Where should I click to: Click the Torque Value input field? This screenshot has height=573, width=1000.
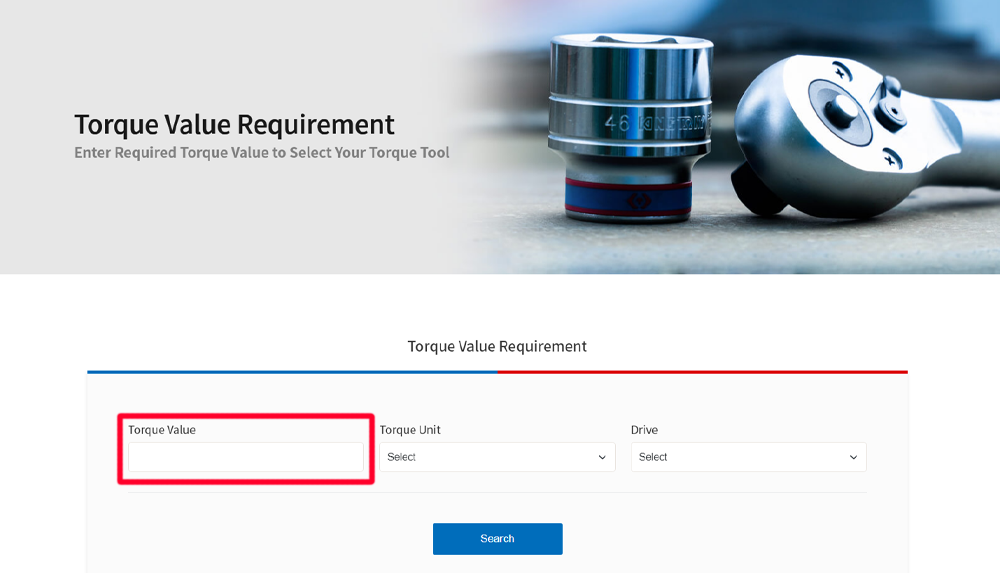tap(245, 457)
